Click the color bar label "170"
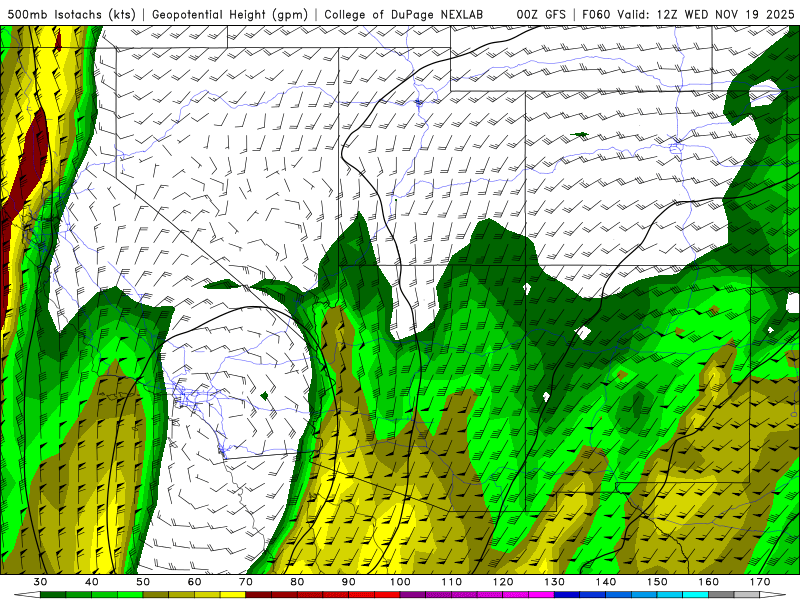Viewport: 800px width, 600px height. [x=760, y=582]
